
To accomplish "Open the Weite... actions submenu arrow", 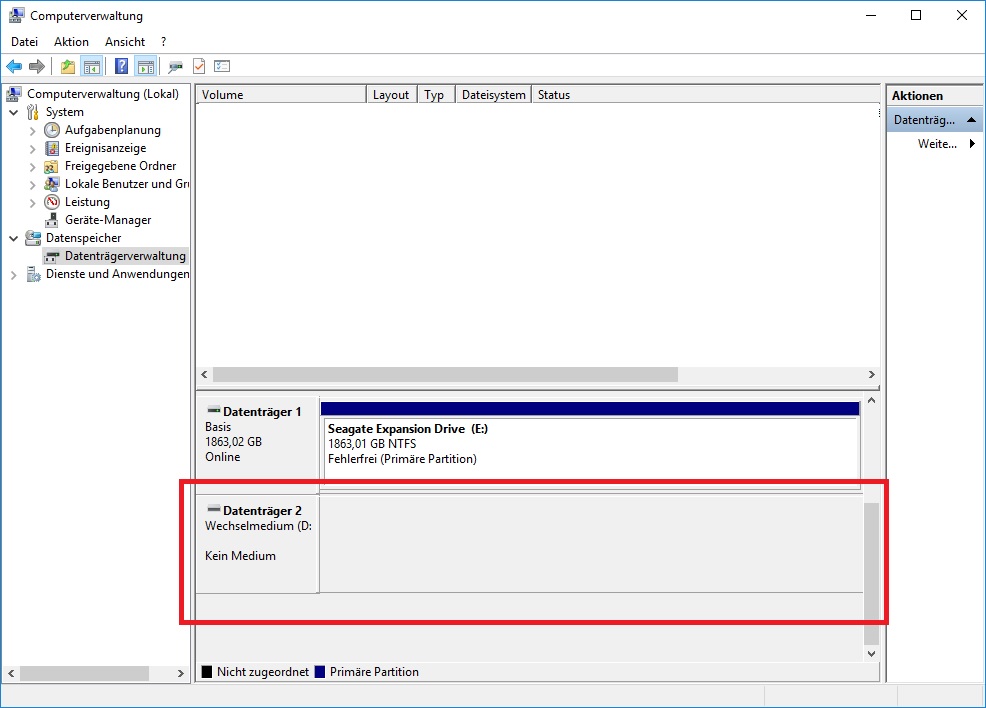I will 972,143.
